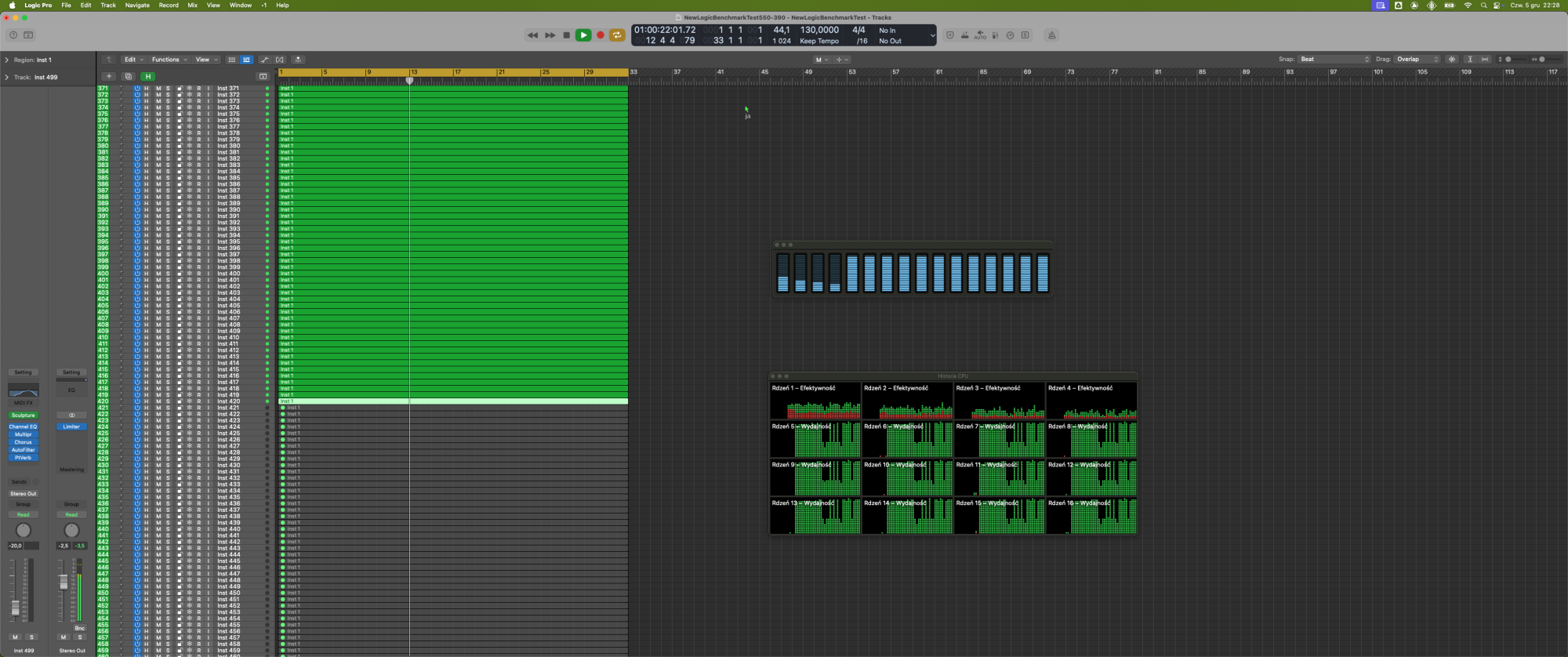Open the Track menu

coord(108,5)
